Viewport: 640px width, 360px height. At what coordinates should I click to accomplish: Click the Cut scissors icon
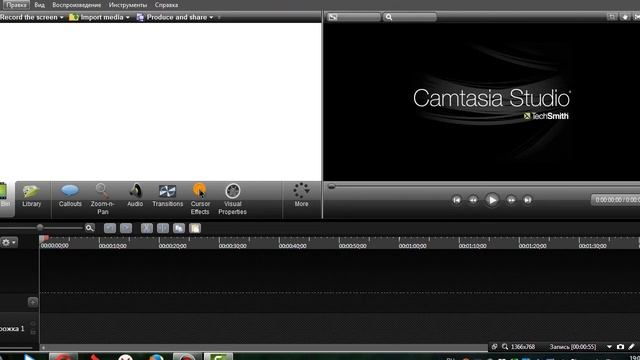point(147,228)
